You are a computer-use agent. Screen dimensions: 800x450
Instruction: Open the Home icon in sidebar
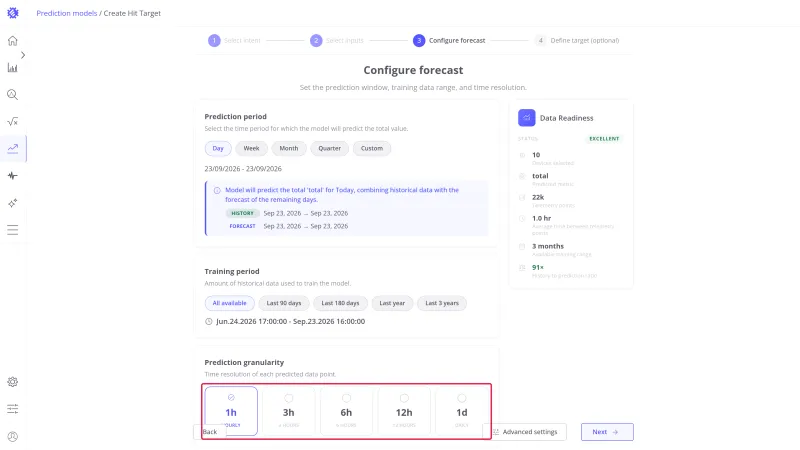13,41
